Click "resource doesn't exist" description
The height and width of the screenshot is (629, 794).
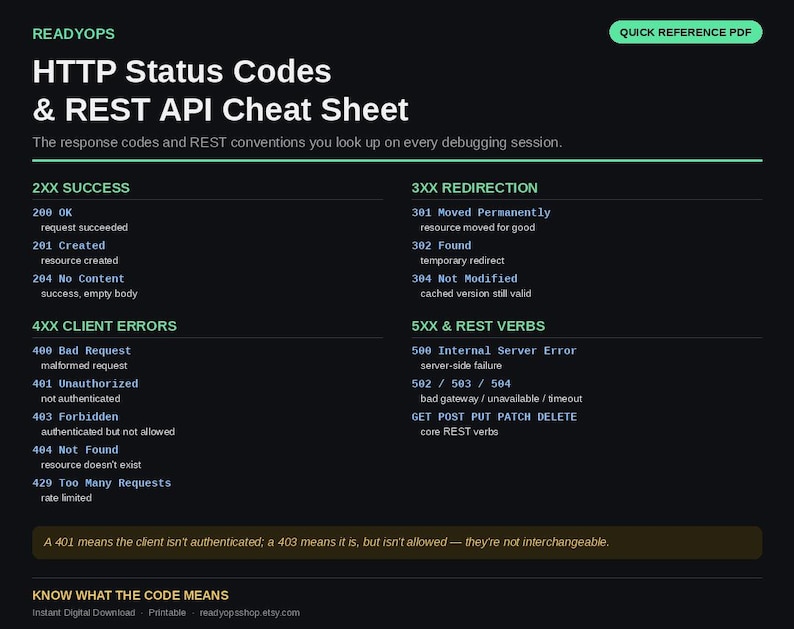(91, 464)
